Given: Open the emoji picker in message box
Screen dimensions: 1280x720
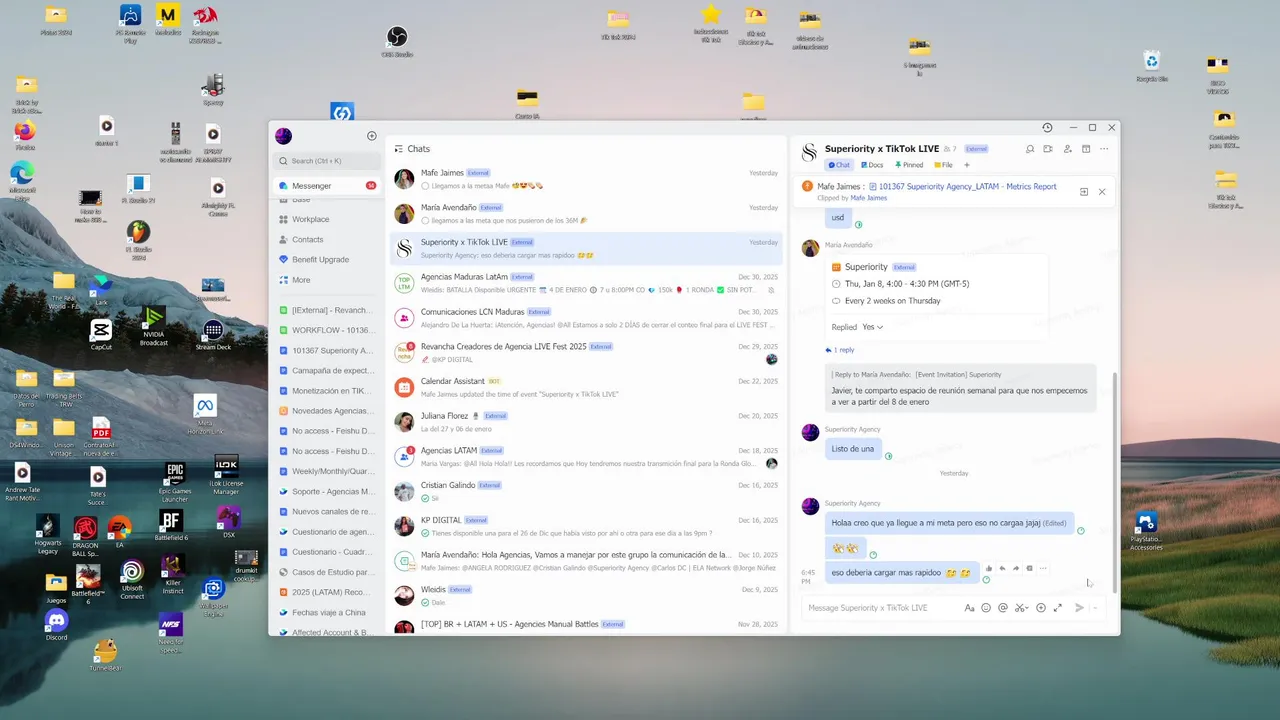Looking at the screenshot, I should click(986, 608).
